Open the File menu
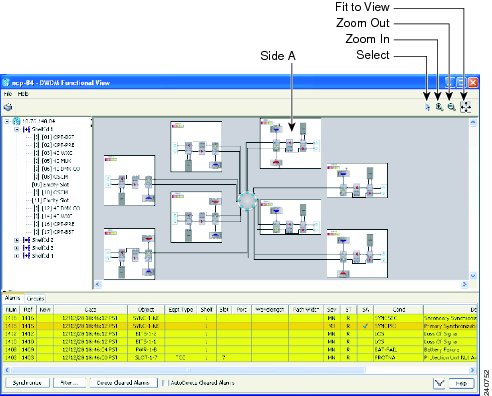Screen dimensions: 492x396 point(8,94)
